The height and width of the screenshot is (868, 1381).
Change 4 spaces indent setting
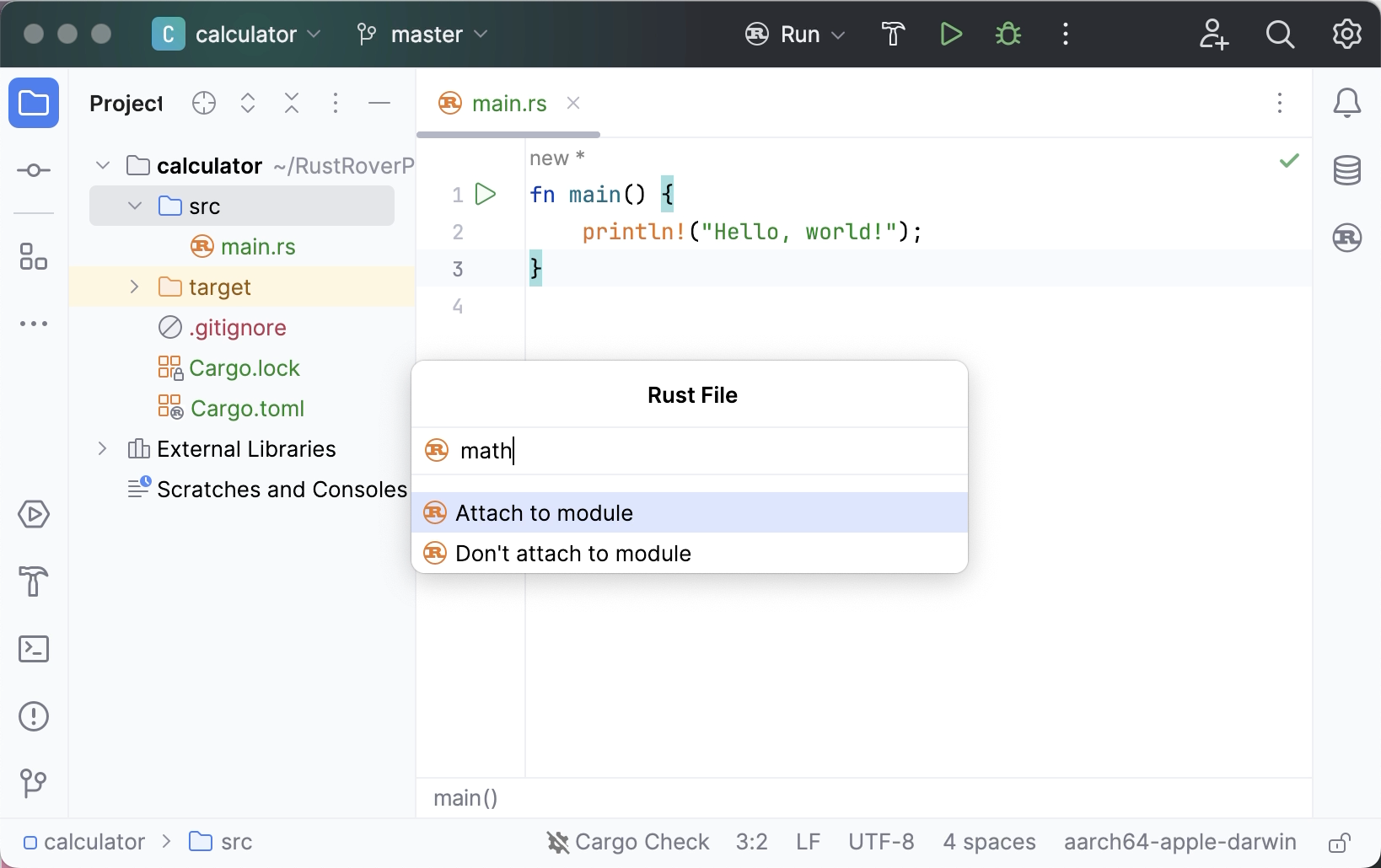pyautogui.click(x=989, y=842)
